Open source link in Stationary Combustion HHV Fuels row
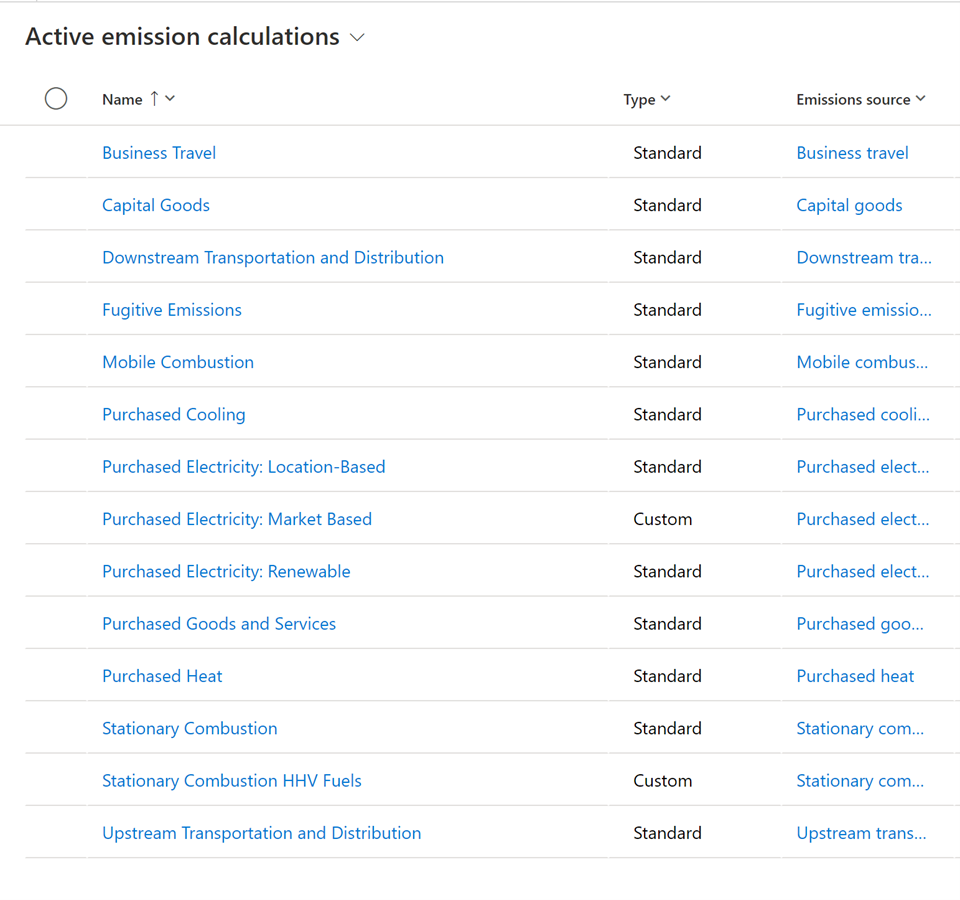Image resolution: width=960 pixels, height=900 pixels. (860, 781)
